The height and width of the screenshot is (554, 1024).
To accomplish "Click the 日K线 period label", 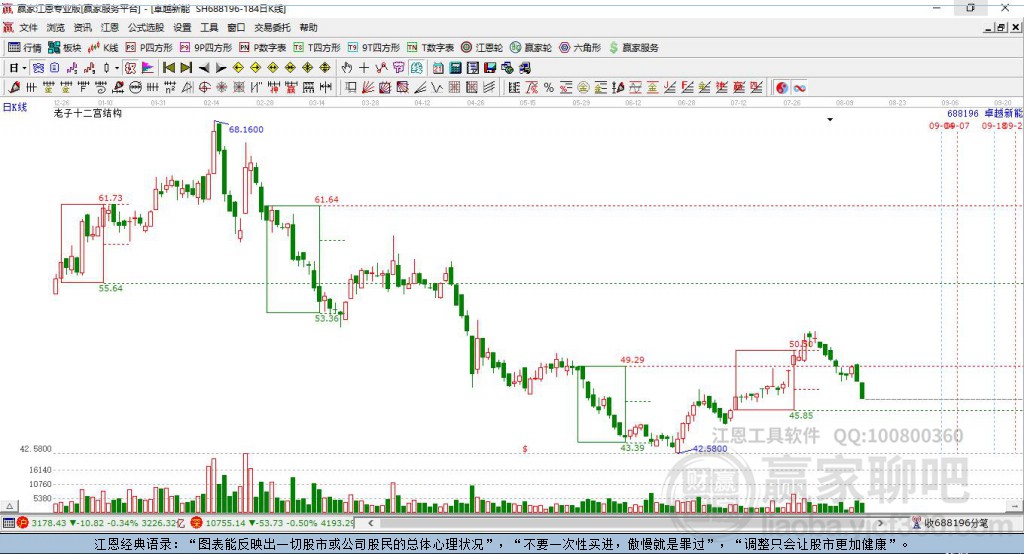I will pyautogui.click(x=15, y=107).
